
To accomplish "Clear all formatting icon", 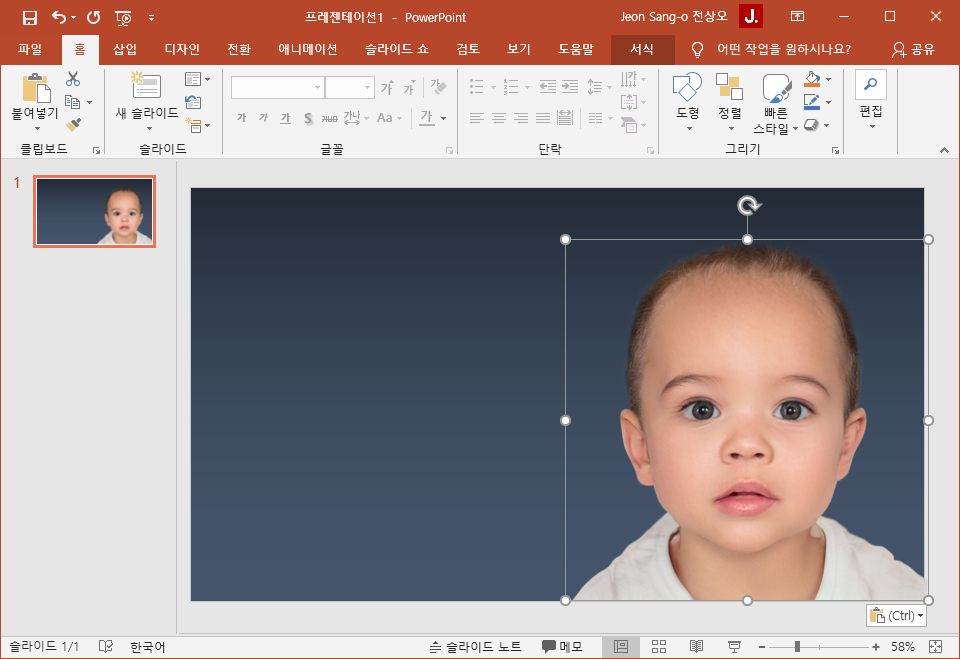I will (438, 87).
